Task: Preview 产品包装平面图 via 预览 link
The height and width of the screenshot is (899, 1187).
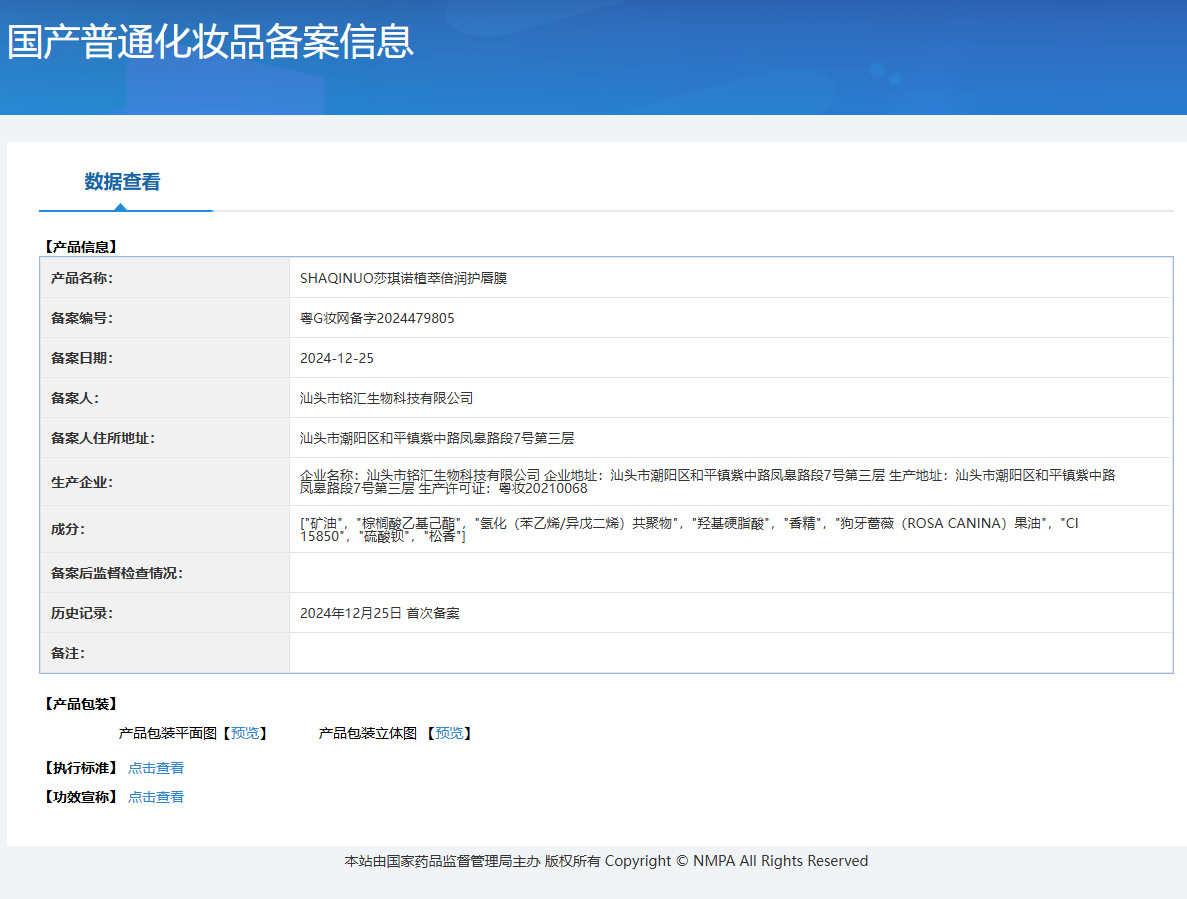Action: (245, 733)
